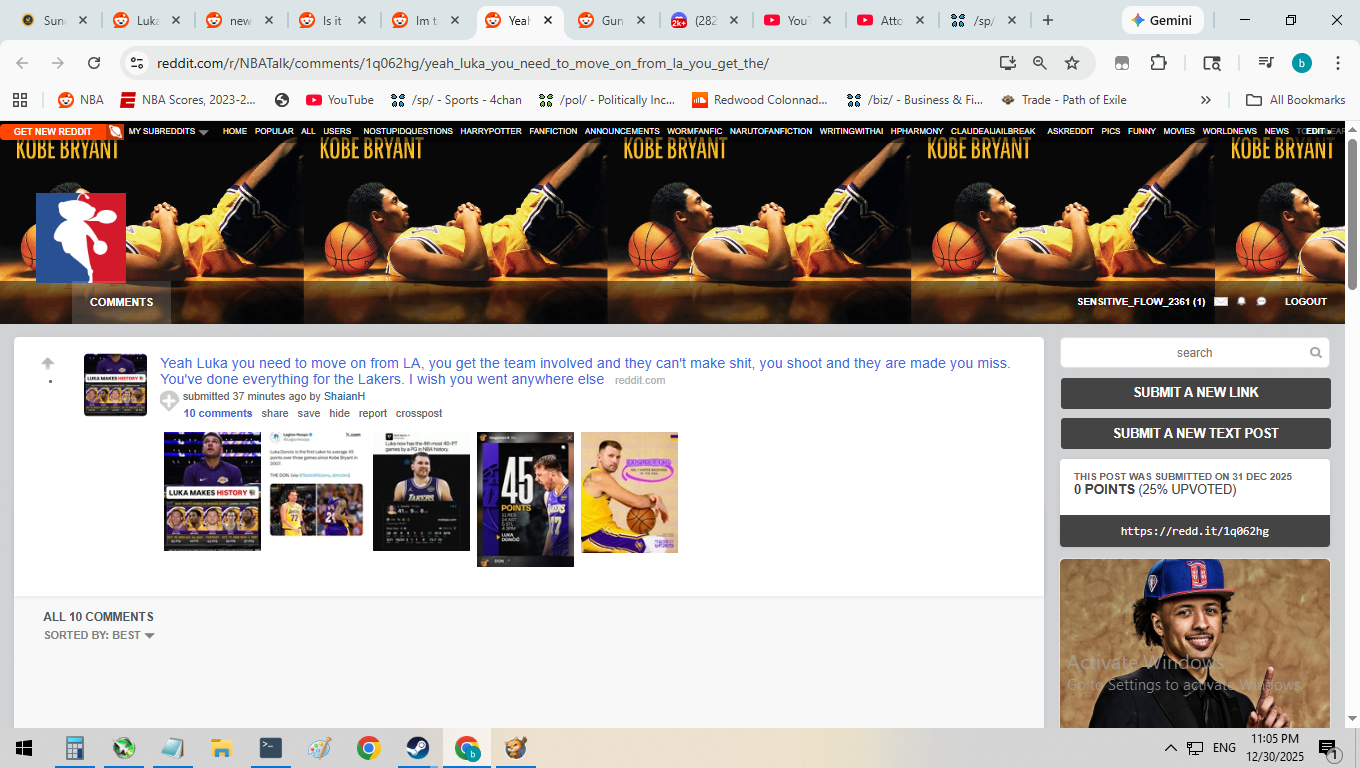Show more bookmarks with the double chevron

point(1206,100)
